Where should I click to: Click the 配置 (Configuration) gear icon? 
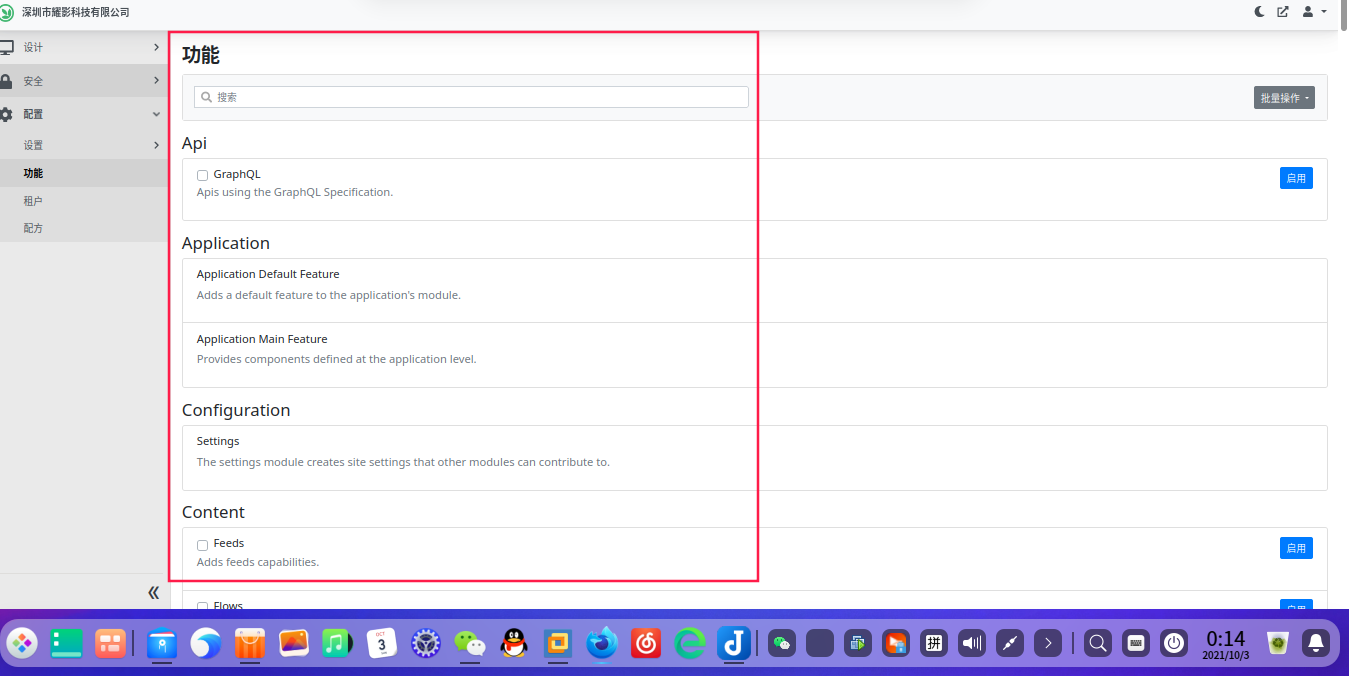8,113
